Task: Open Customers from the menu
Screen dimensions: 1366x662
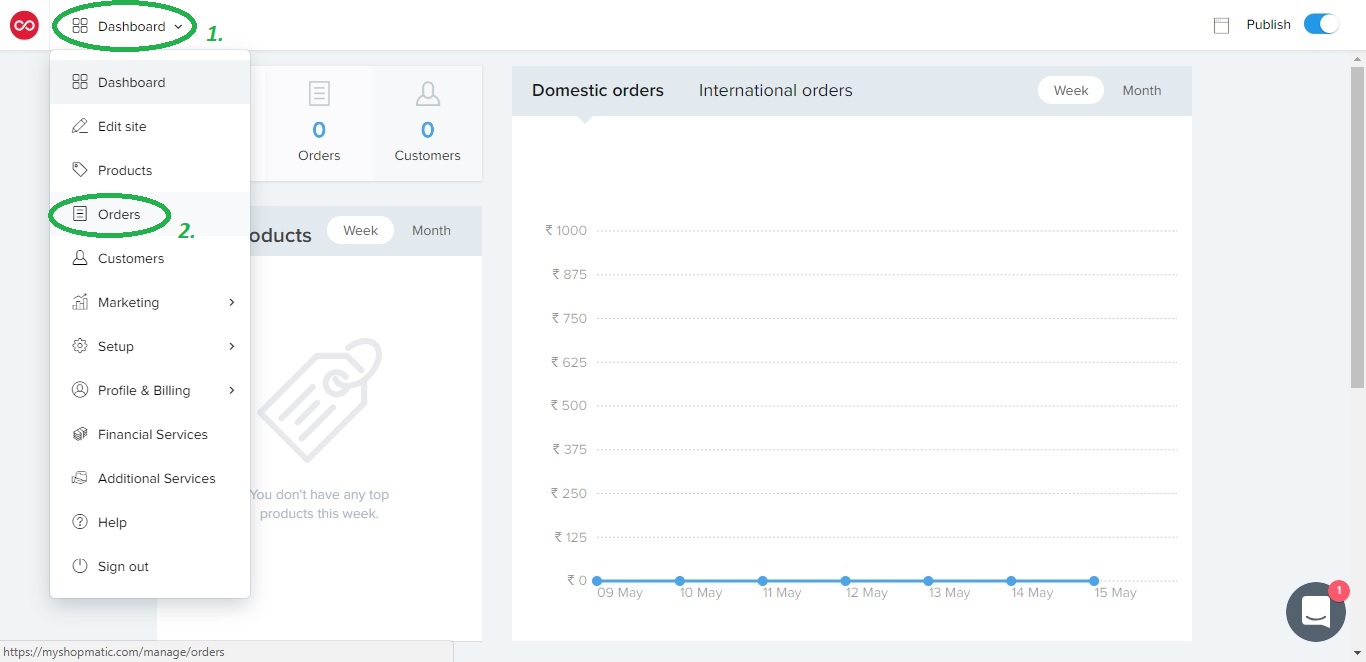Action: 150,258
